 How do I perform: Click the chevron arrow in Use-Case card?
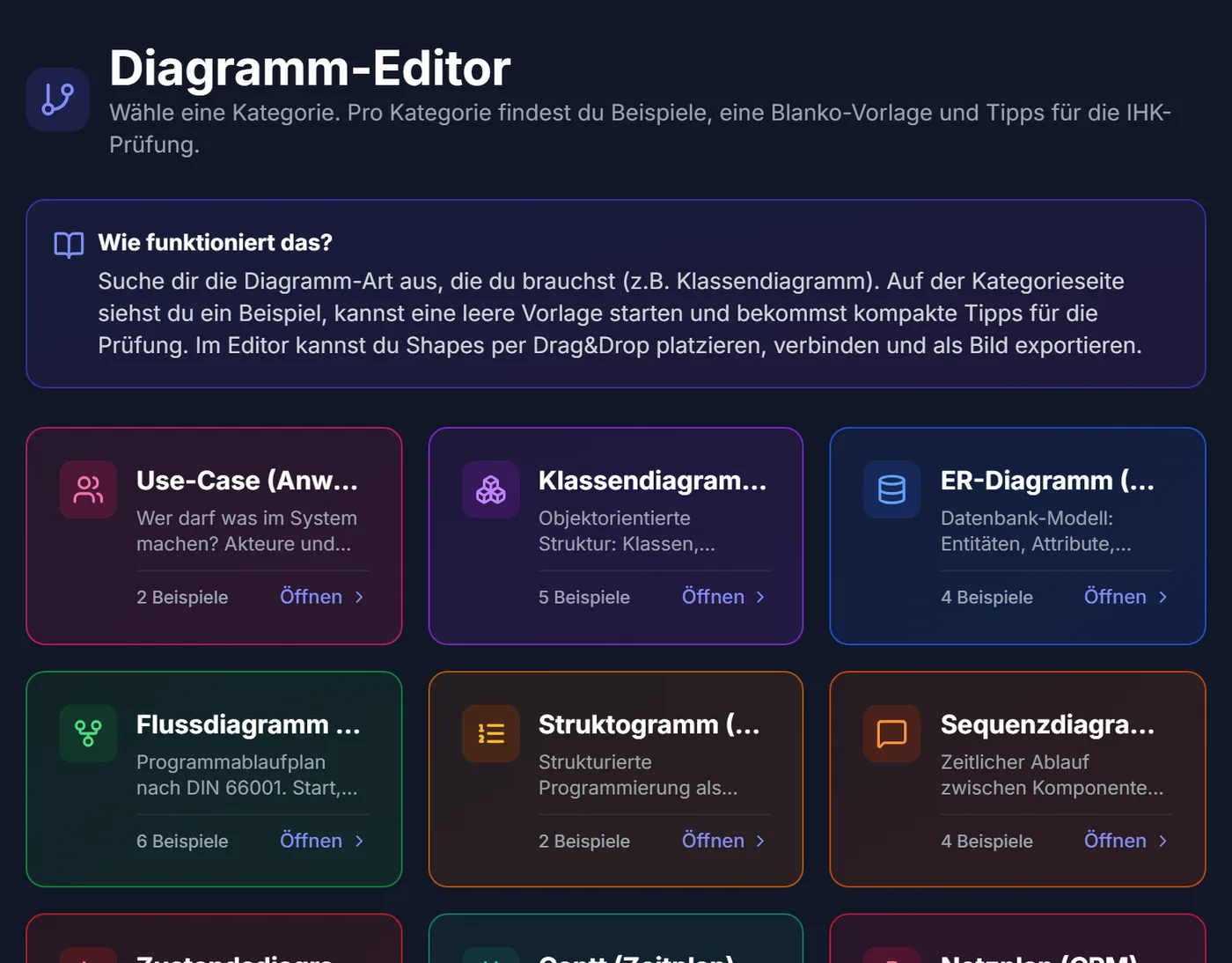pyautogui.click(x=359, y=597)
